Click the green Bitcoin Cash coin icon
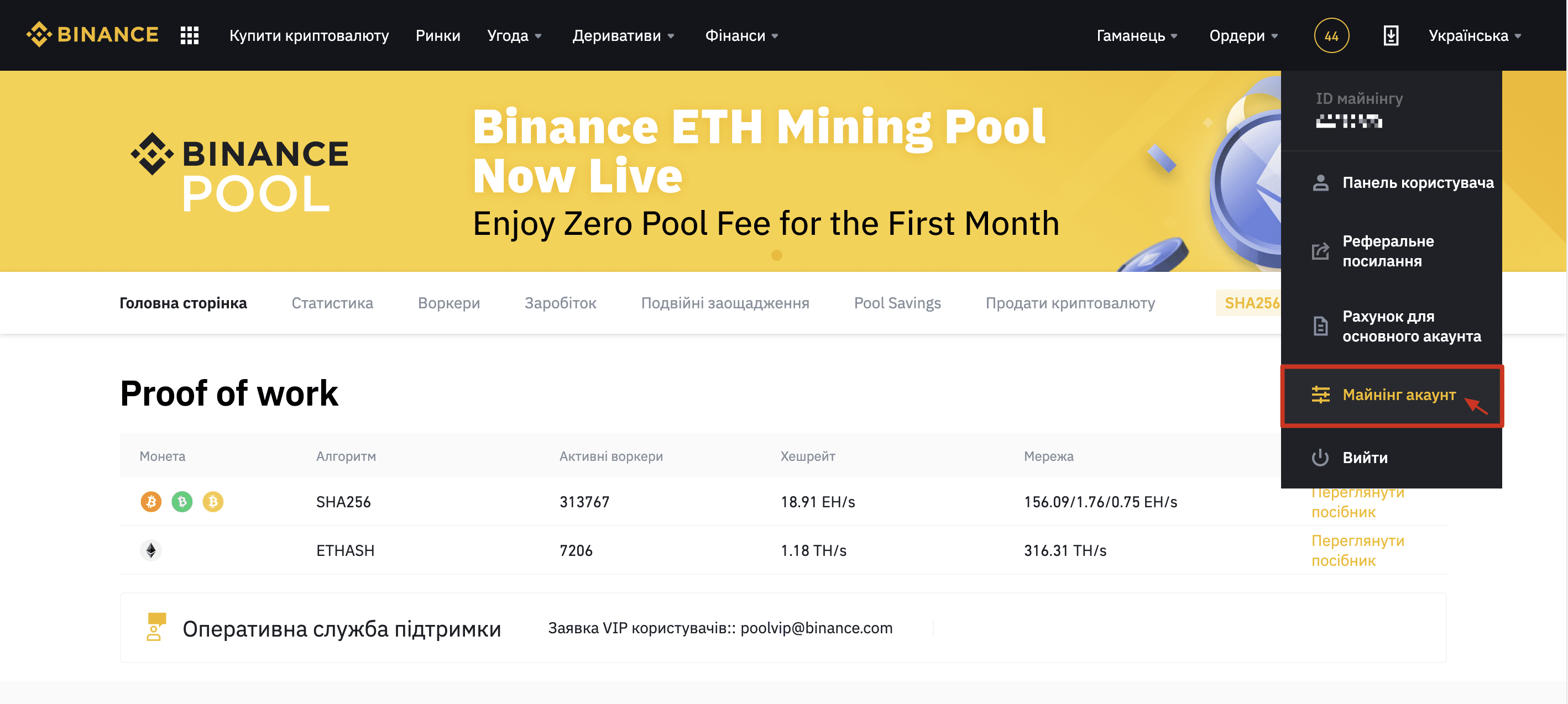 182,501
